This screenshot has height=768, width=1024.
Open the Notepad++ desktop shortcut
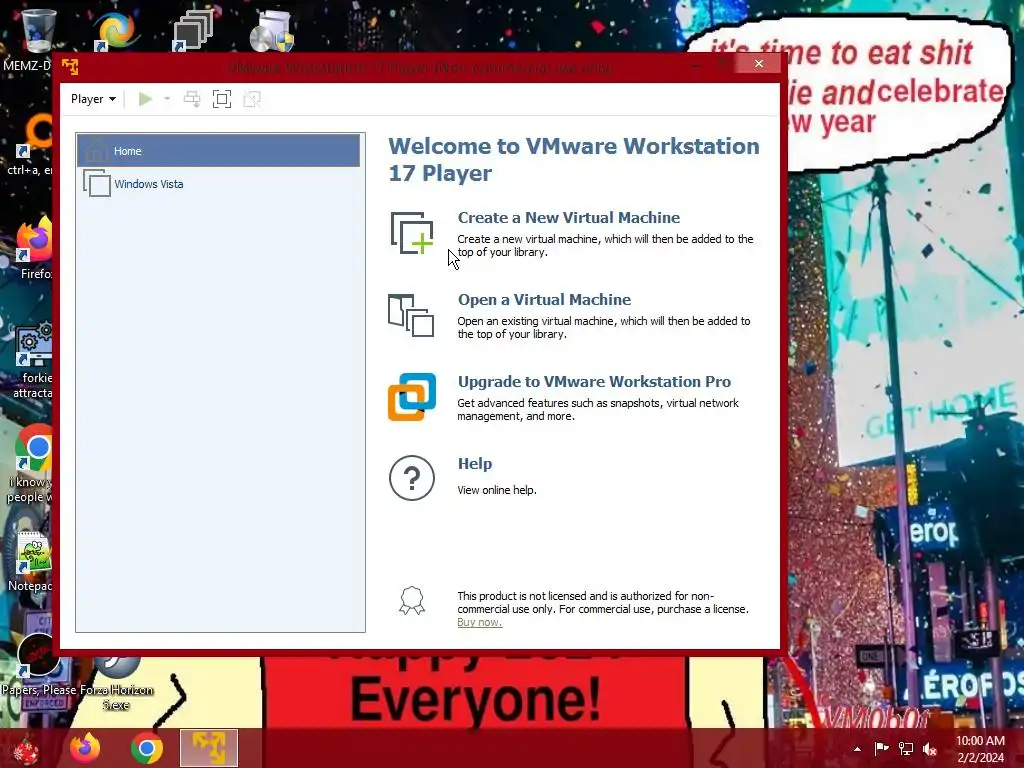[x=34, y=554]
